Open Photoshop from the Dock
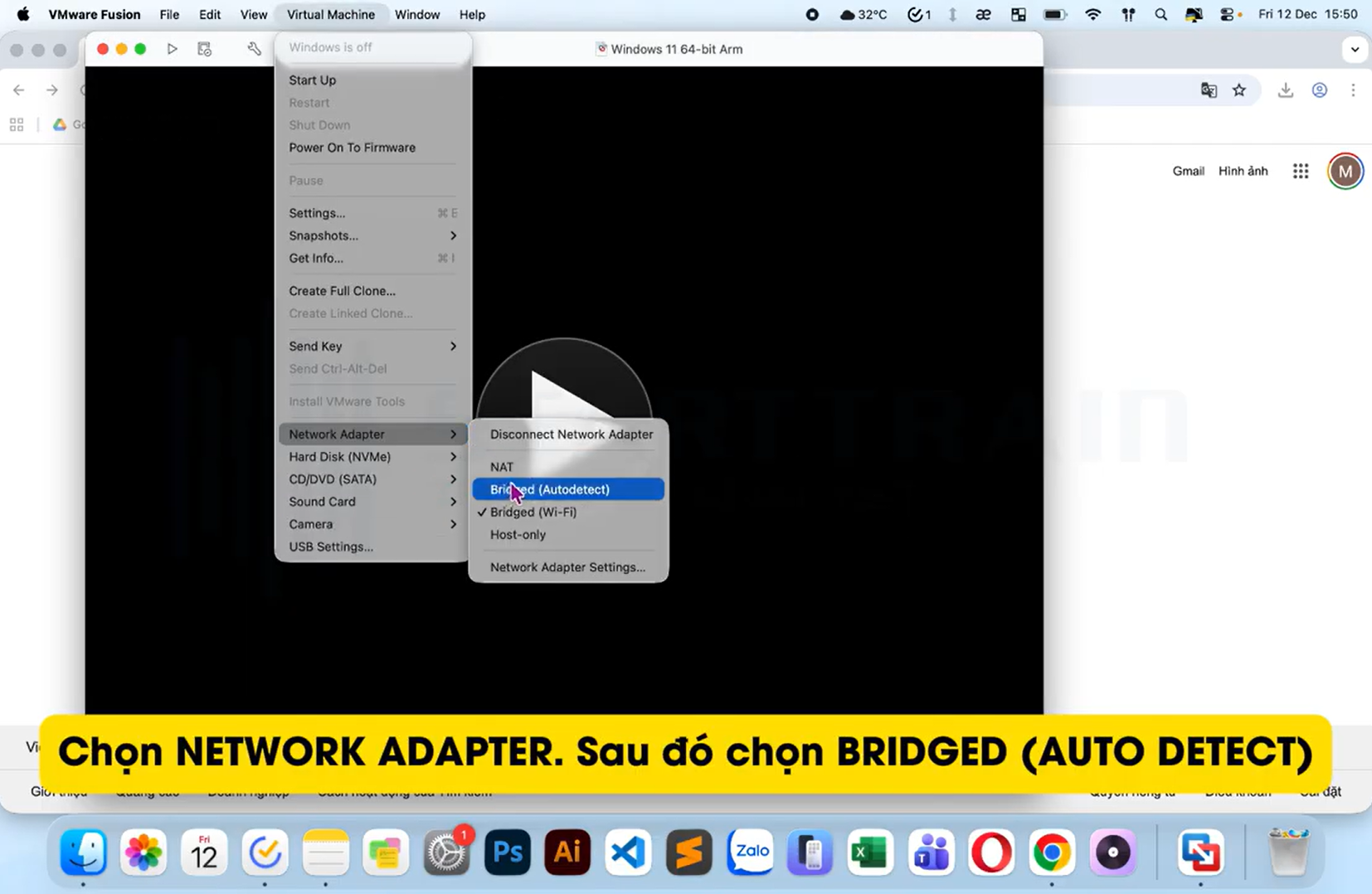The image size is (1372, 894). pyautogui.click(x=507, y=853)
